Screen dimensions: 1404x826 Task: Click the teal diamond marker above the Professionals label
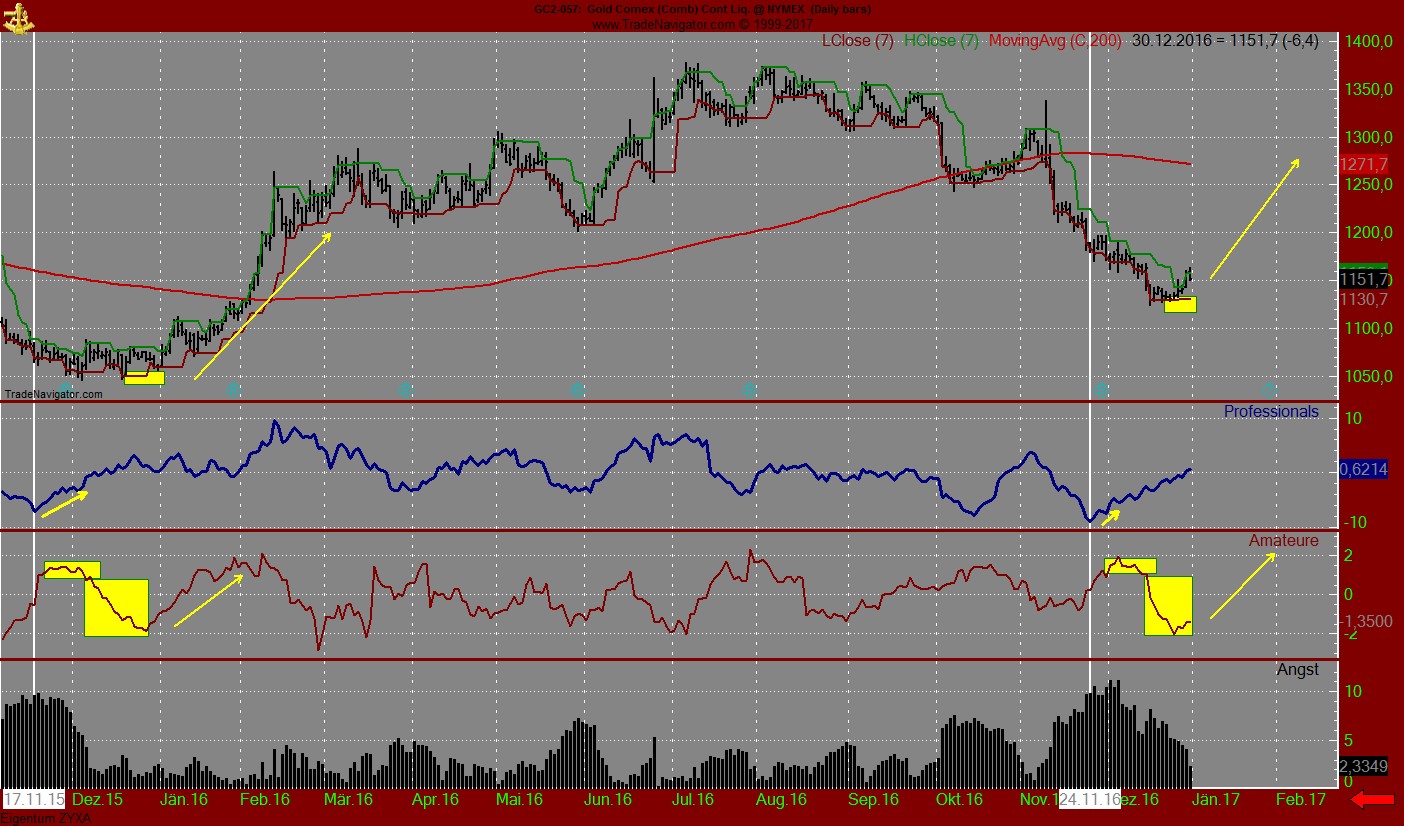[x=1102, y=391]
